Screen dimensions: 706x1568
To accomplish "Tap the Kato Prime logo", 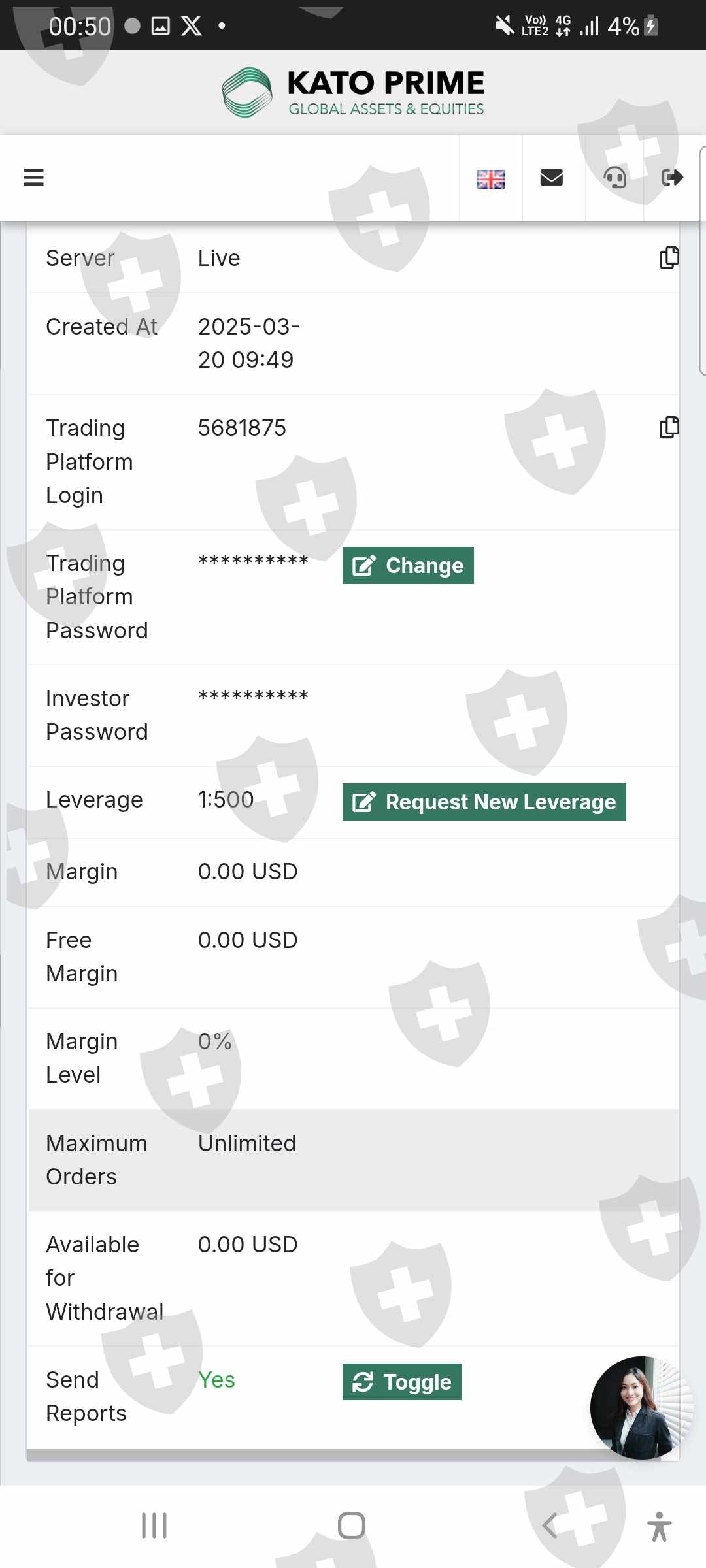I will [353, 92].
